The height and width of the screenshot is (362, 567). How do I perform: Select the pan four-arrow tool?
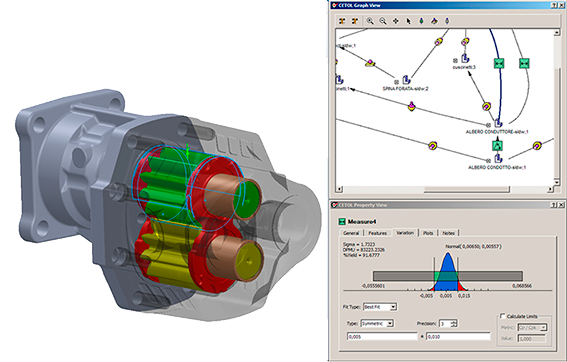(x=396, y=21)
